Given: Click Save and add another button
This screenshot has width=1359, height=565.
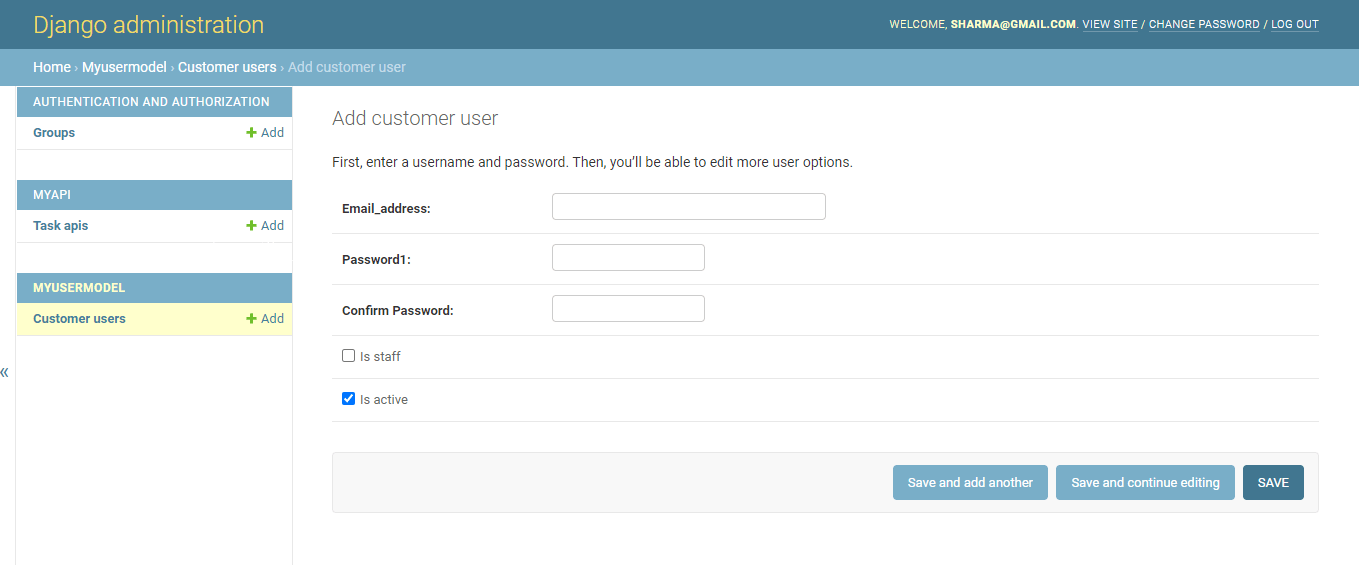Looking at the screenshot, I should pos(970,483).
